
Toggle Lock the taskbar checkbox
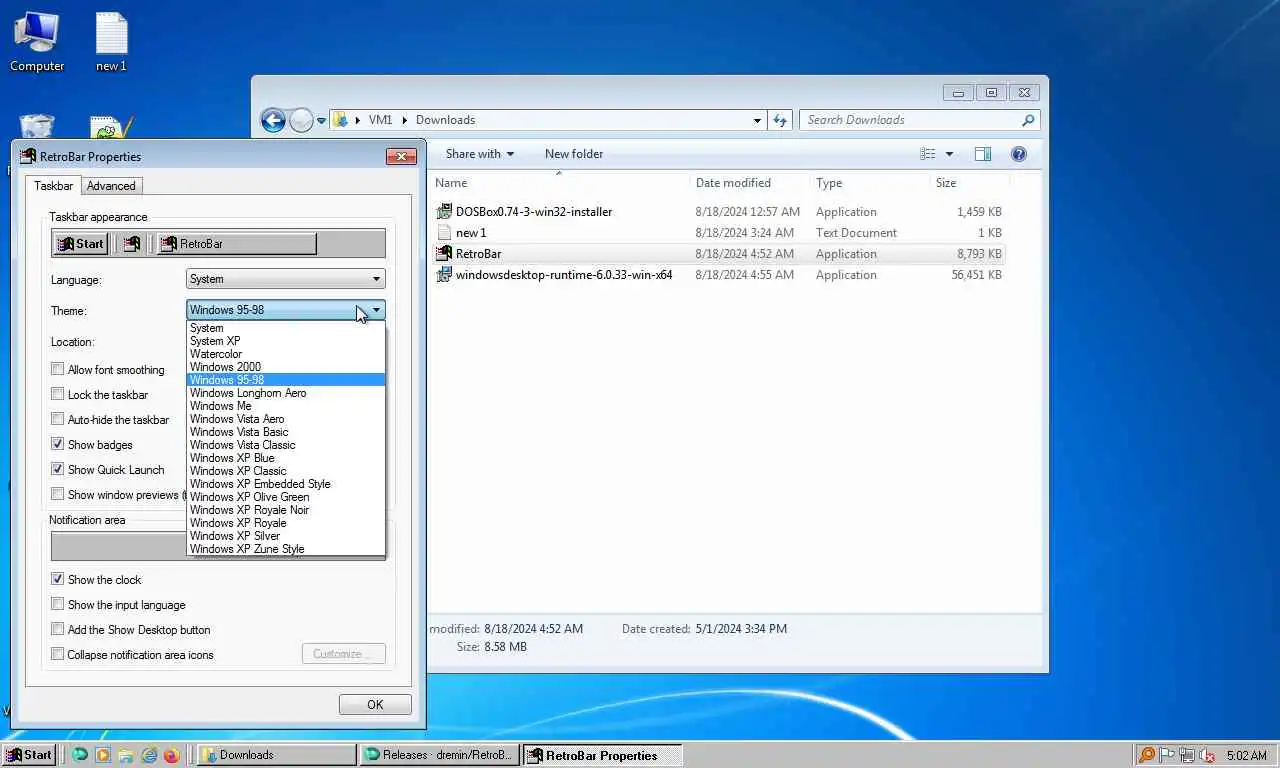[x=57, y=395]
